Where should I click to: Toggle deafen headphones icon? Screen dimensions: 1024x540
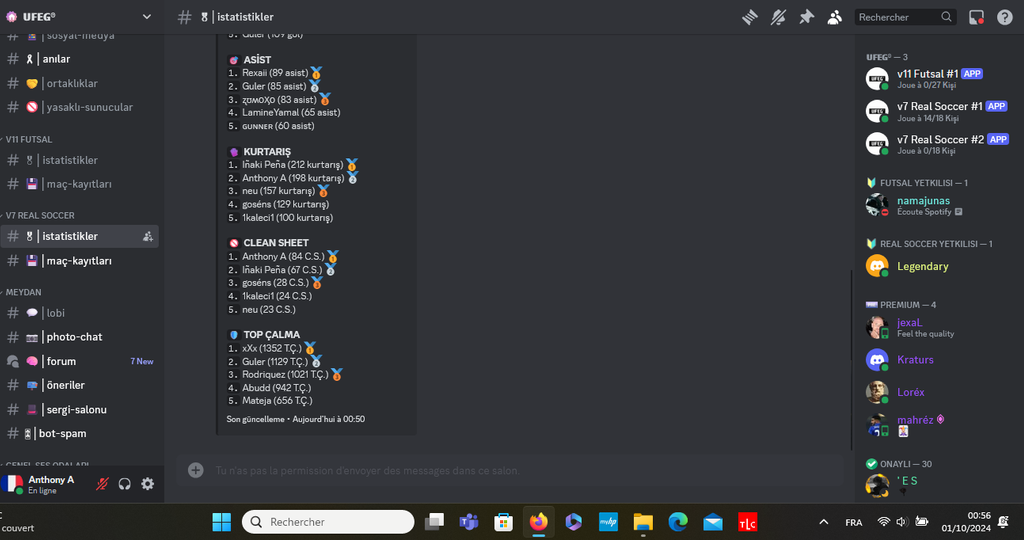click(125, 484)
